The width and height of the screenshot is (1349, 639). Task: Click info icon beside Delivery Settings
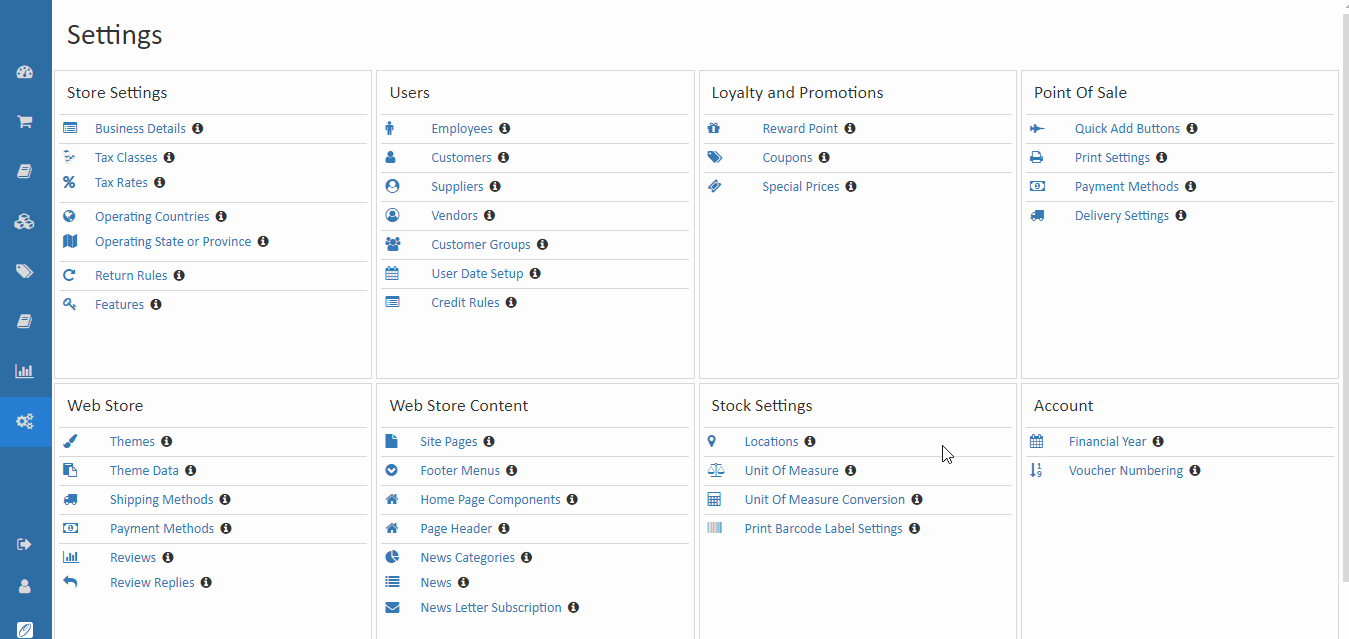point(1181,216)
